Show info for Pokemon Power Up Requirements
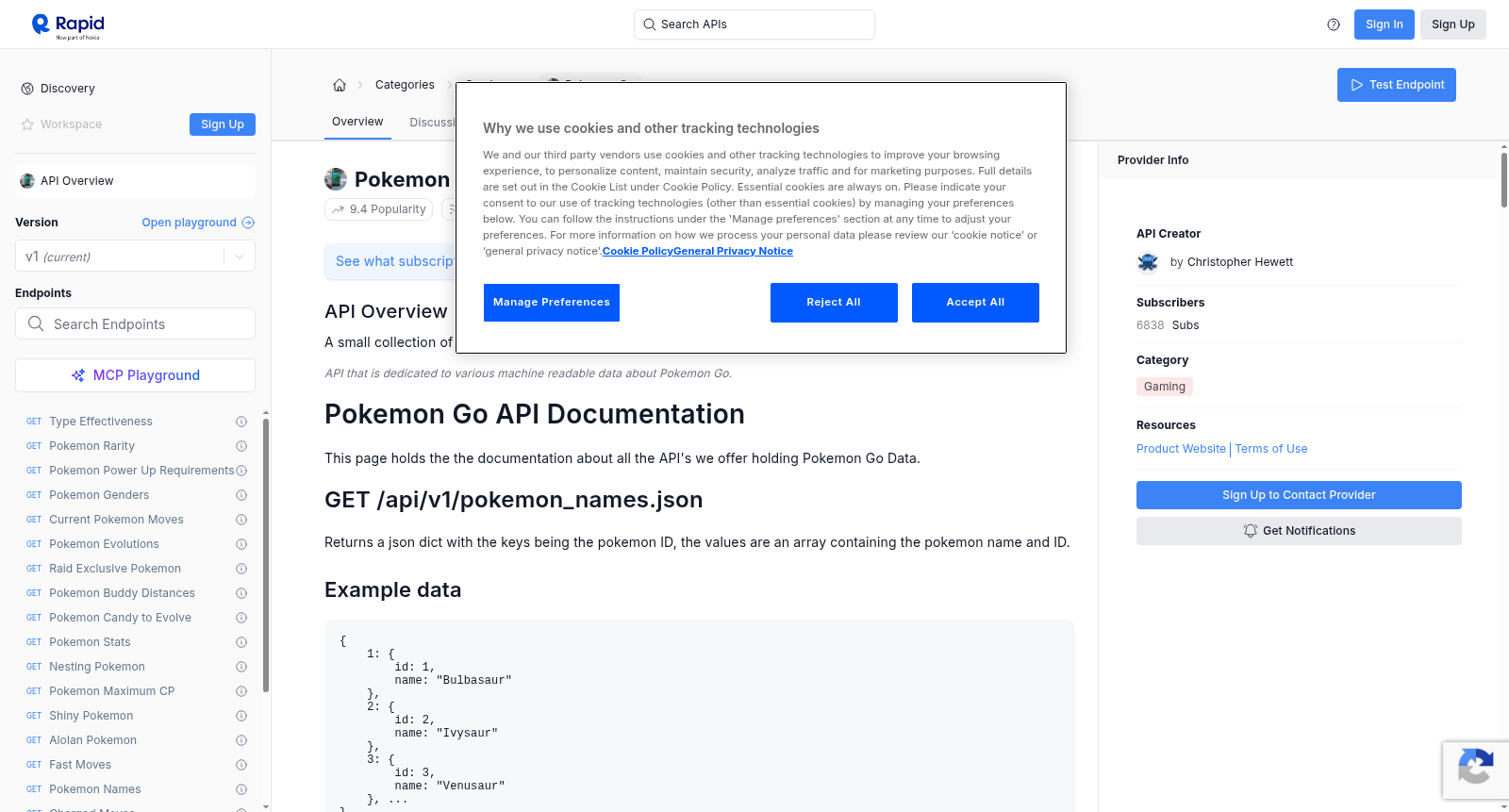Screen dimensions: 1509x812 241,471
